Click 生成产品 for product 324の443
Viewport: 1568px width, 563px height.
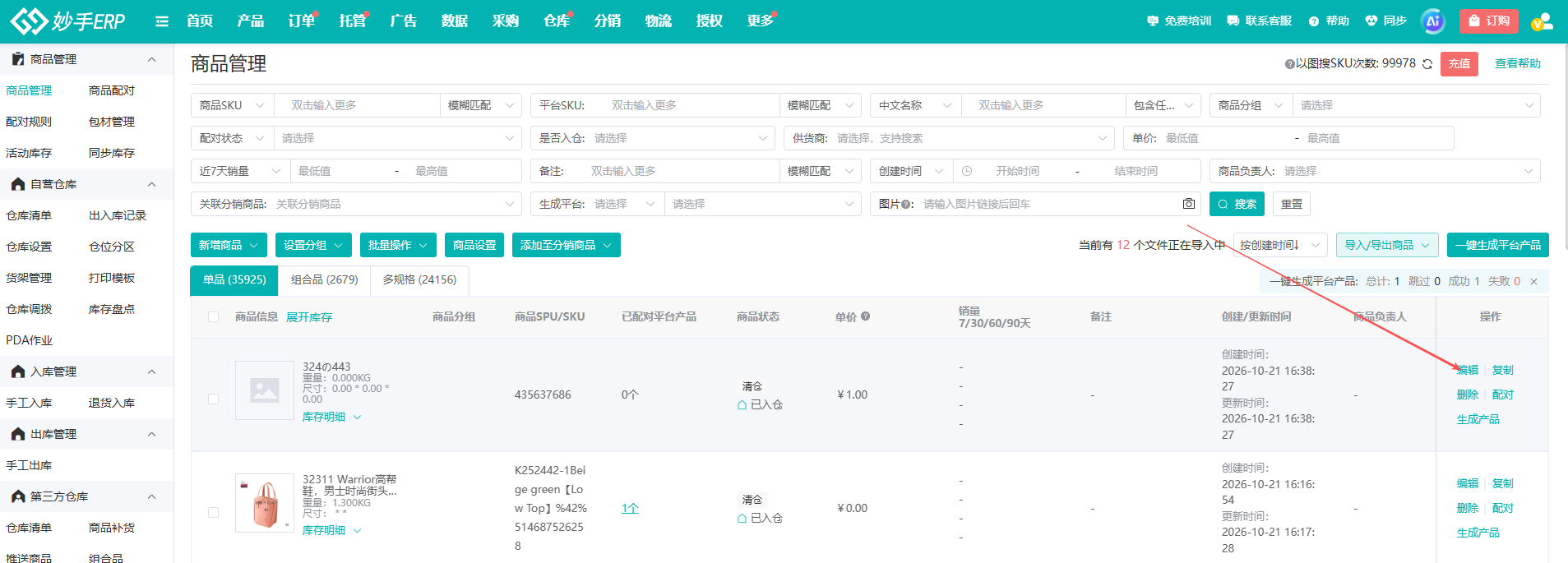(x=1478, y=419)
